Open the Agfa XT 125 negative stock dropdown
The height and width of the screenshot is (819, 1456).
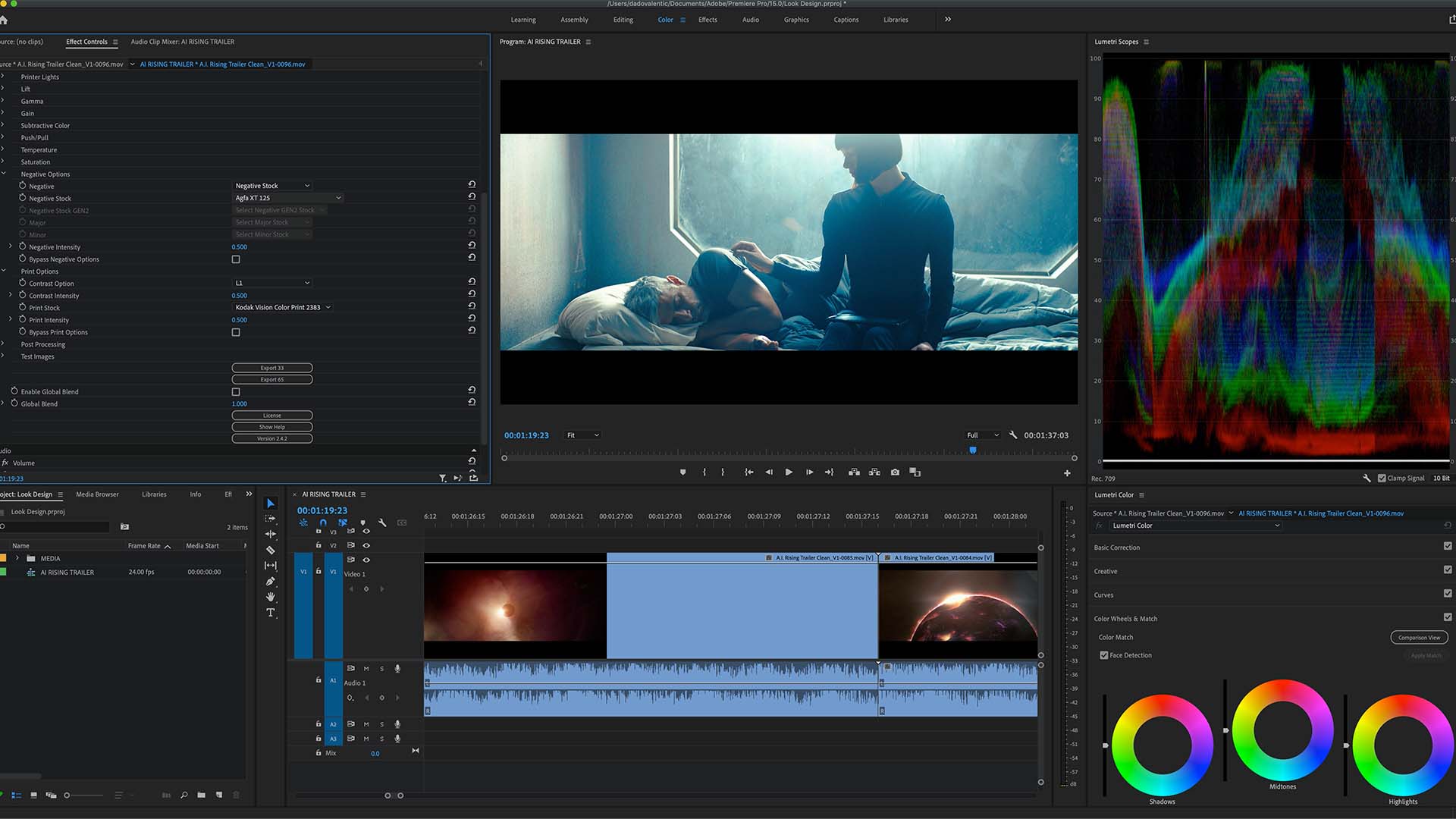[x=287, y=198]
